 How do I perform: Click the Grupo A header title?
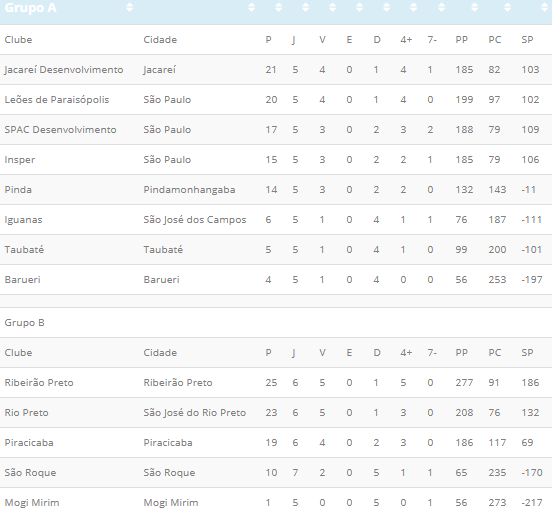tap(31, 8)
